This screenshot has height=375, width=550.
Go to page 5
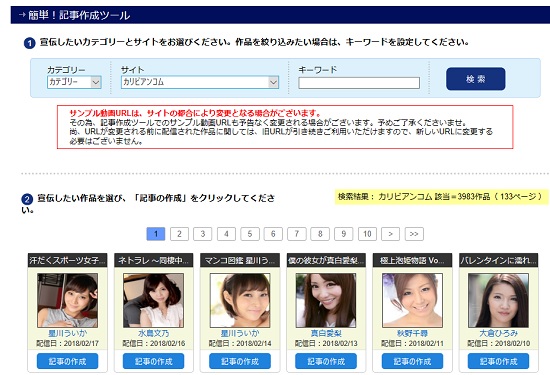click(250, 234)
